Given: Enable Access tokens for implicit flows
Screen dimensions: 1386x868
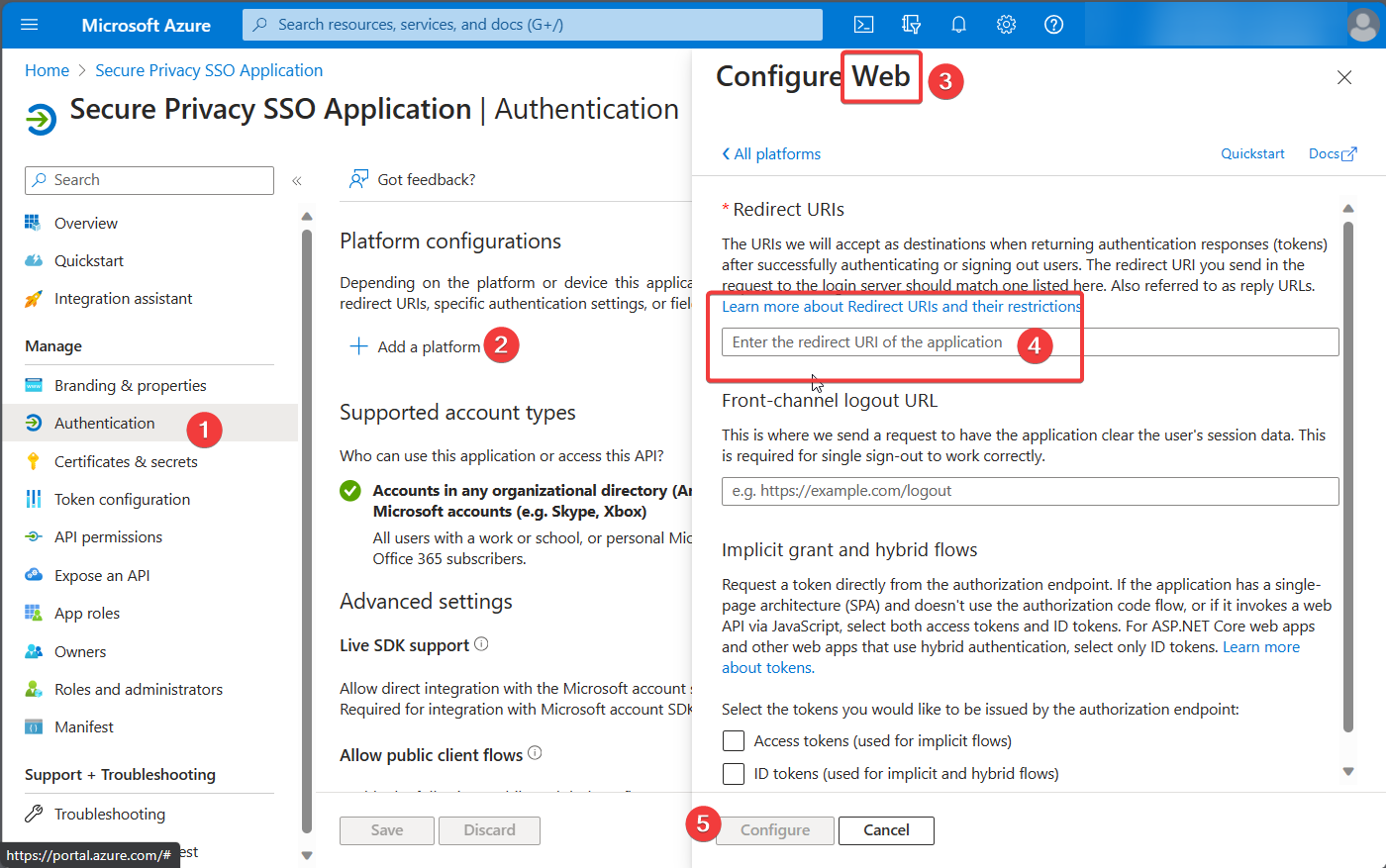Looking at the screenshot, I should [x=733, y=740].
